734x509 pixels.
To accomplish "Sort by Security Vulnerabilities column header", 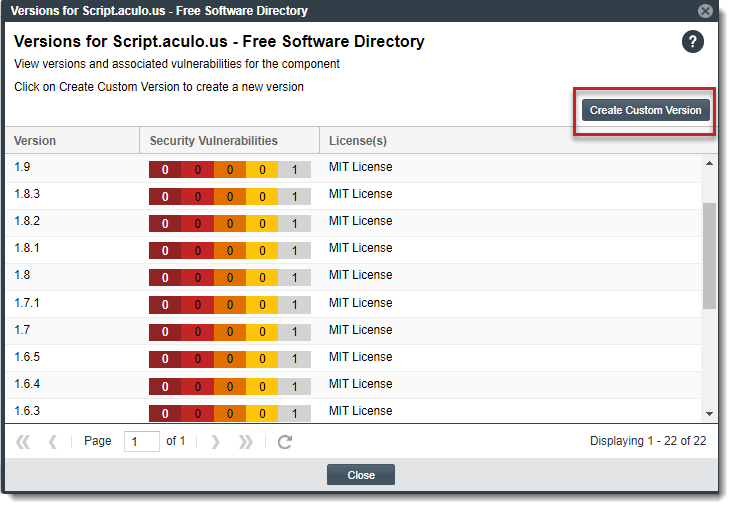I will (213, 141).
